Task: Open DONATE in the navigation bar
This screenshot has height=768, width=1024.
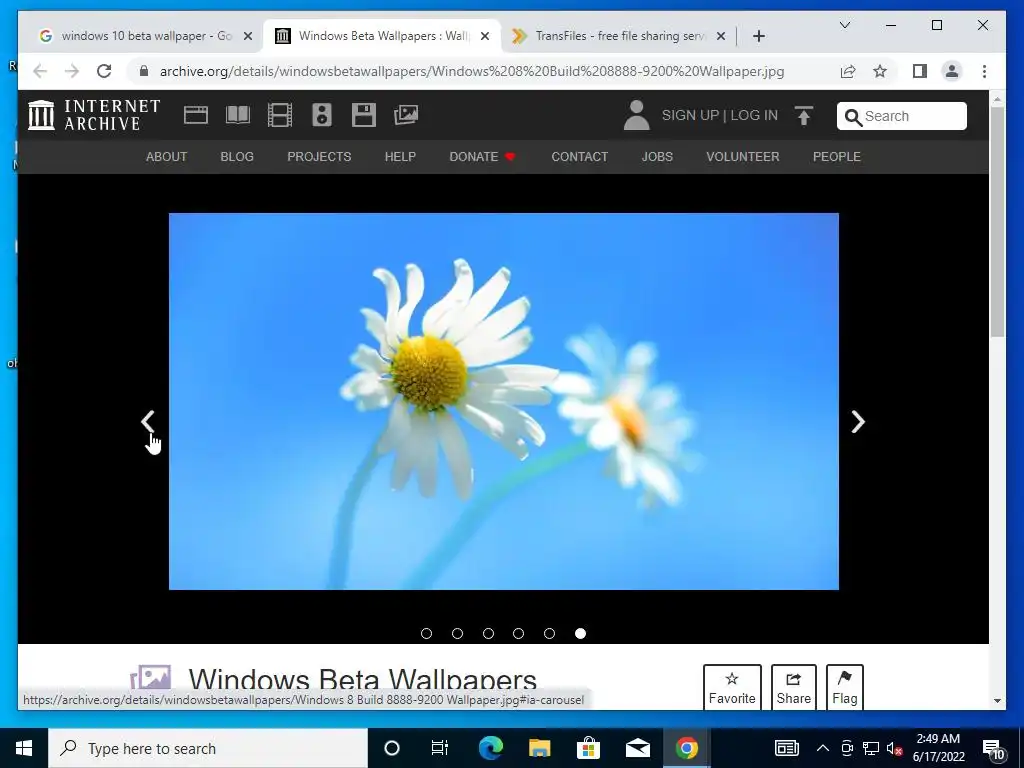Action: coord(482,157)
